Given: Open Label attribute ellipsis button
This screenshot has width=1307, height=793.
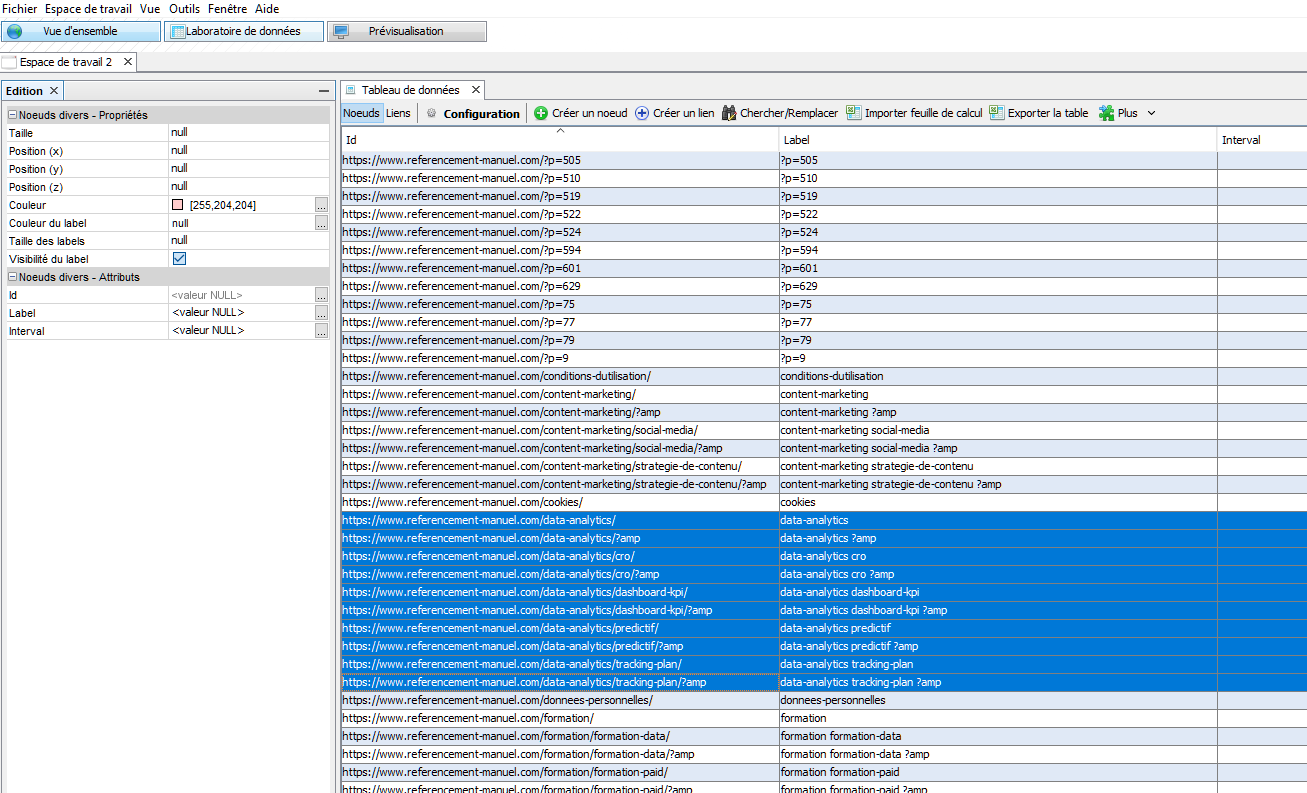Looking at the screenshot, I should 321,313.
